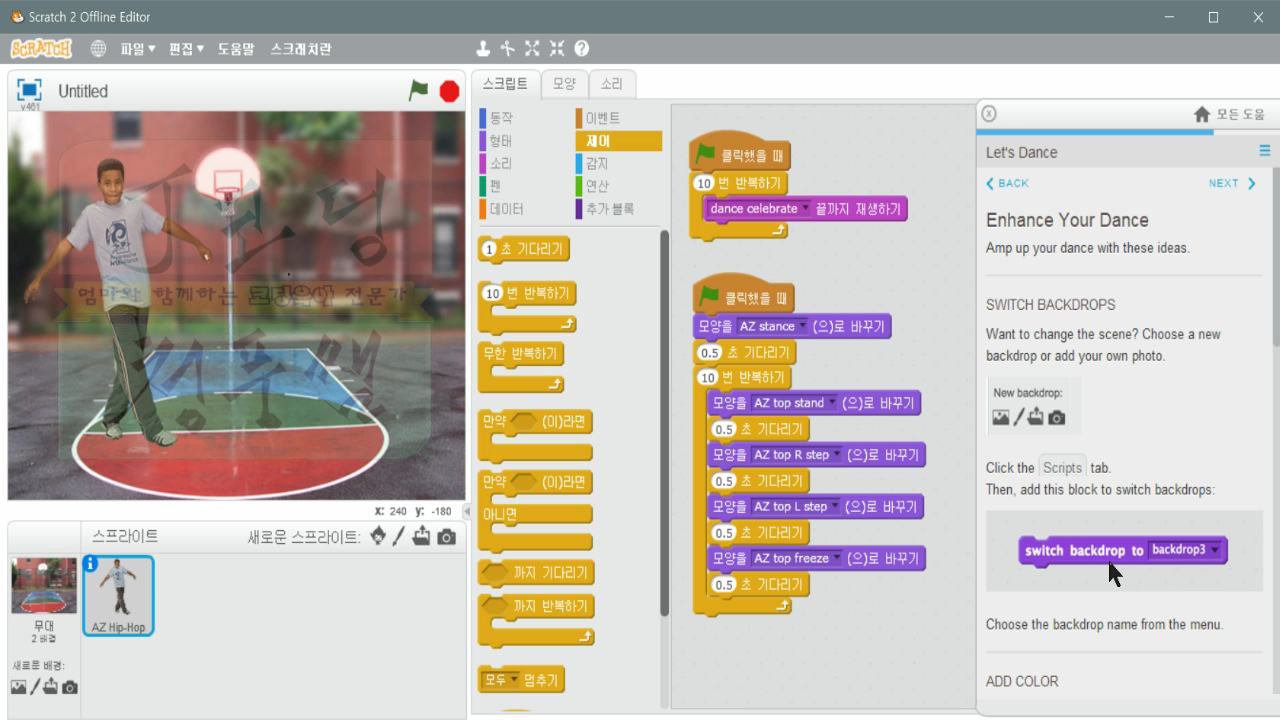This screenshot has height=720, width=1280.
Task: Open the AZ top R step dropdown
Action: [796, 455]
